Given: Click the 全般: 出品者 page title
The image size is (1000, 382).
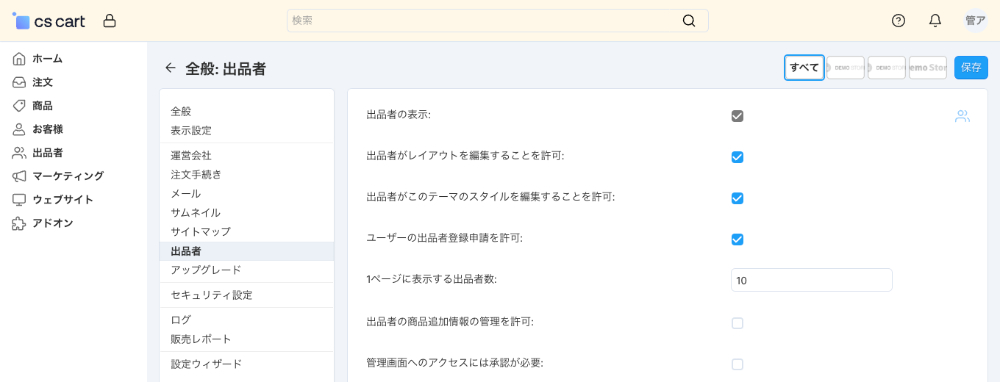Looking at the screenshot, I should (x=225, y=69).
